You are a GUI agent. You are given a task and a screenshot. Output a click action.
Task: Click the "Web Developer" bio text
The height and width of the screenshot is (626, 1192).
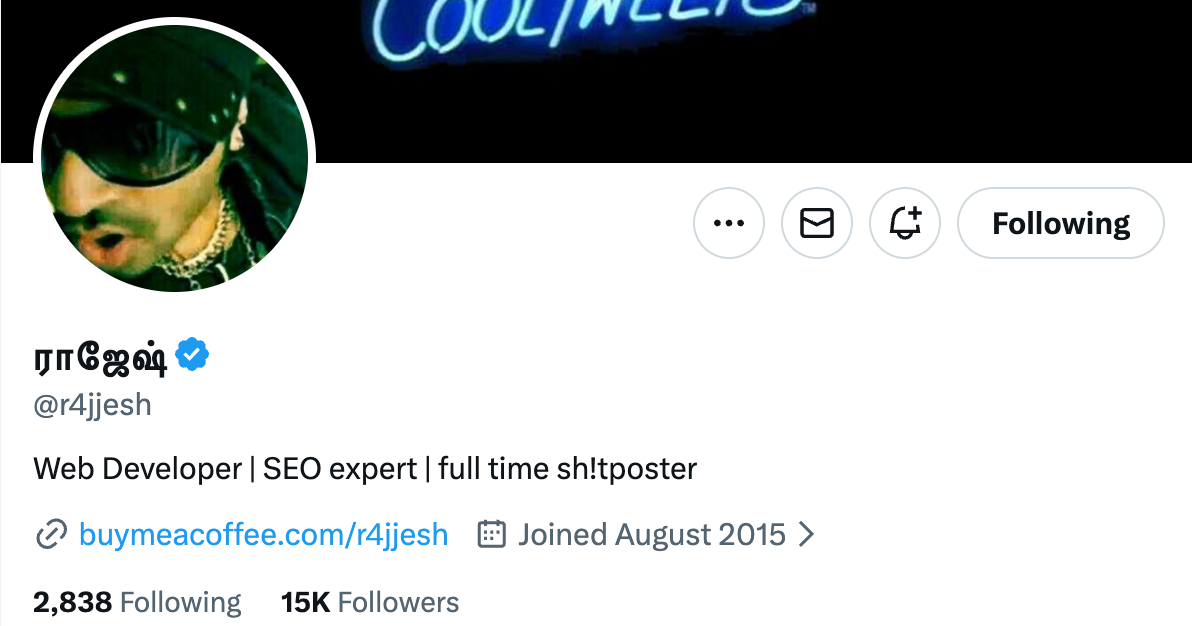pos(138,468)
